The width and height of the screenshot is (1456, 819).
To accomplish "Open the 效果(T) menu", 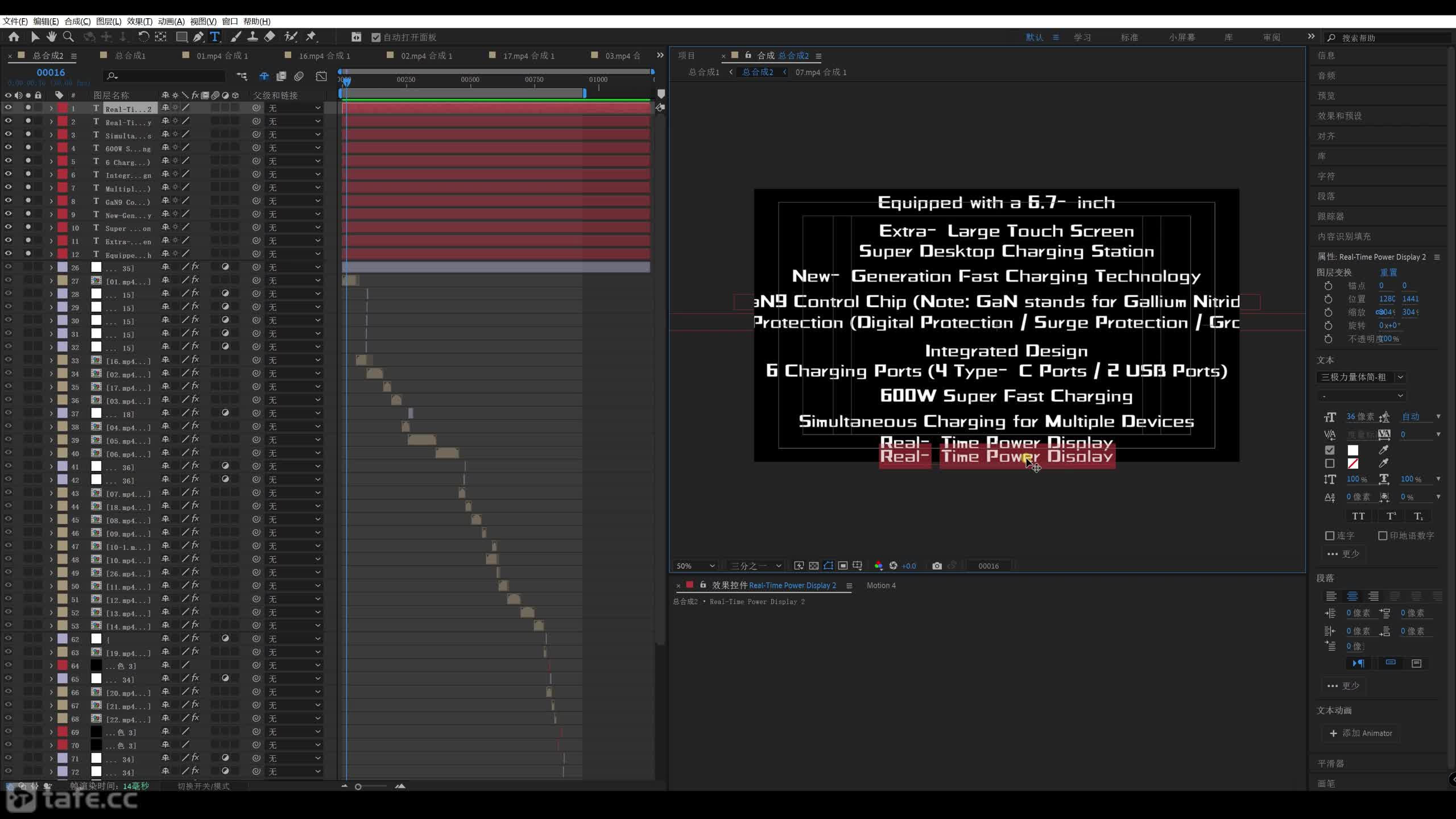I will tap(139, 21).
